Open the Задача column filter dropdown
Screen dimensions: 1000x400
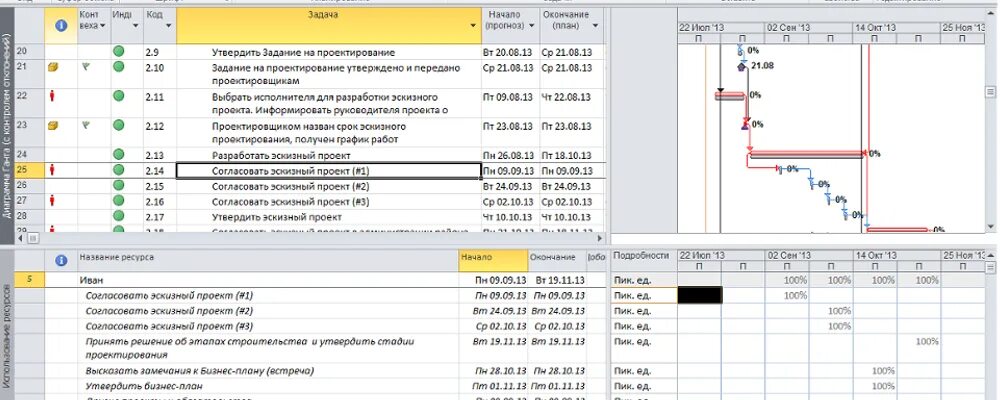click(473, 26)
